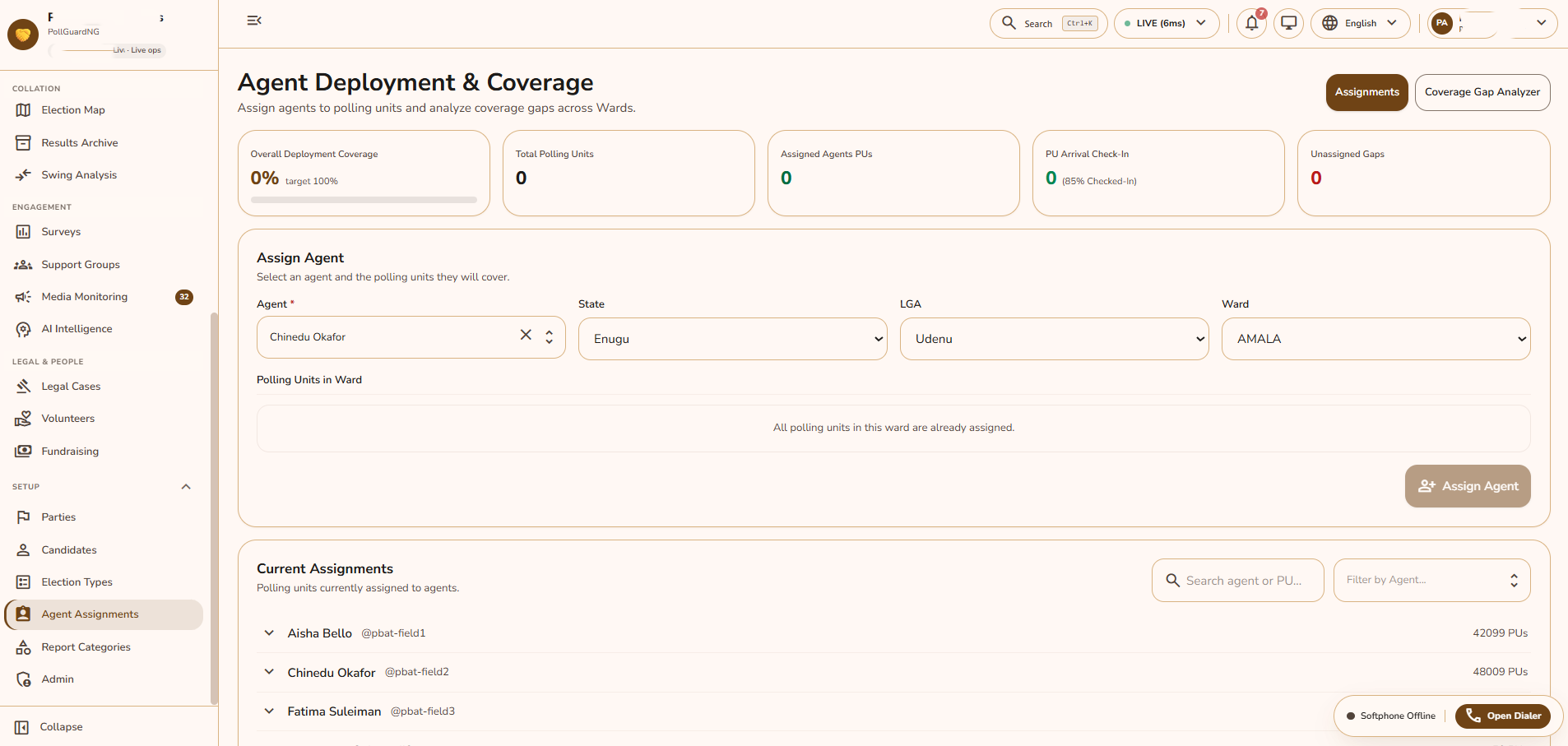Open the notifications bell

point(1251,23)
